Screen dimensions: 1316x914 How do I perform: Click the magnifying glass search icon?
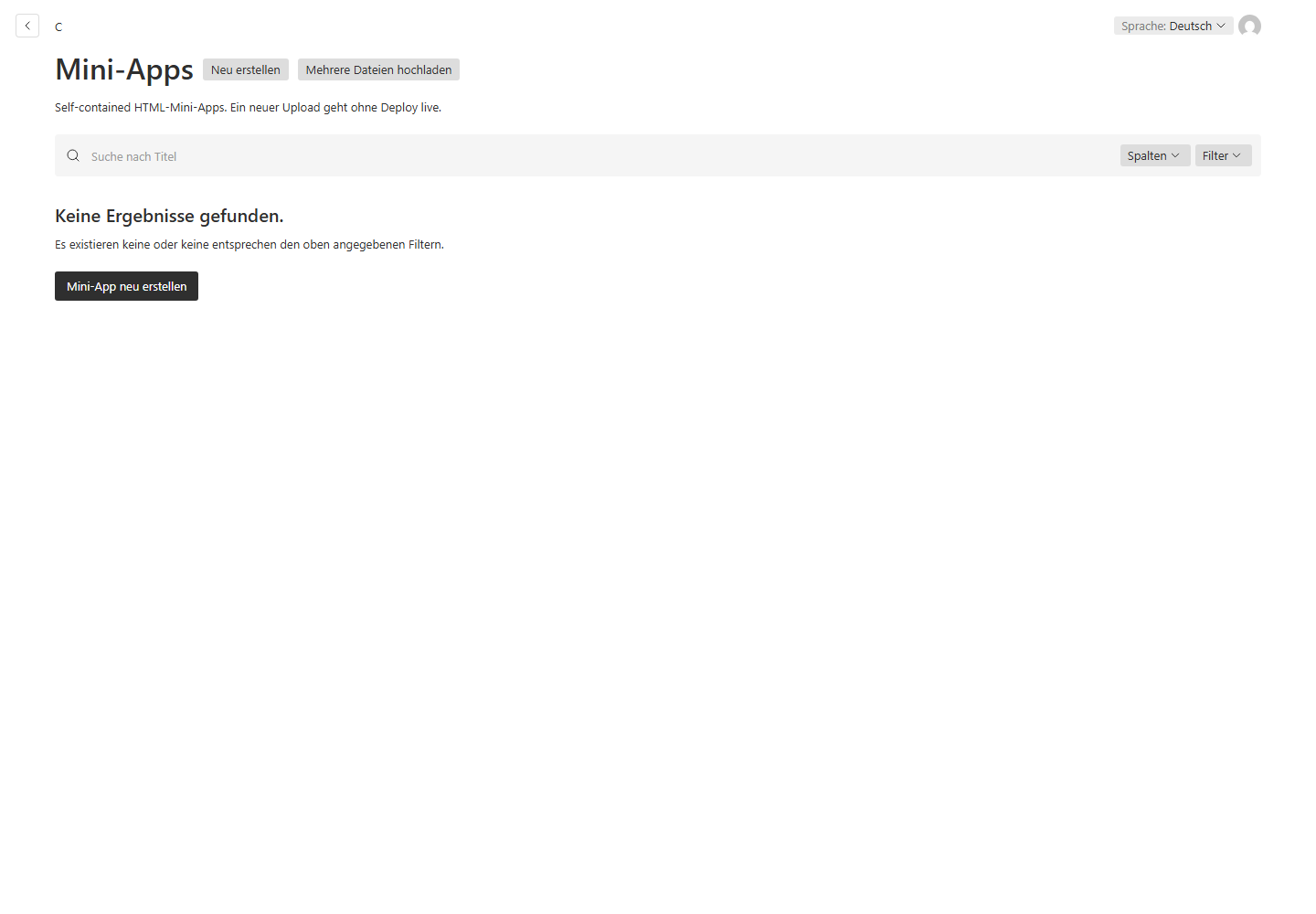[73, 155]
